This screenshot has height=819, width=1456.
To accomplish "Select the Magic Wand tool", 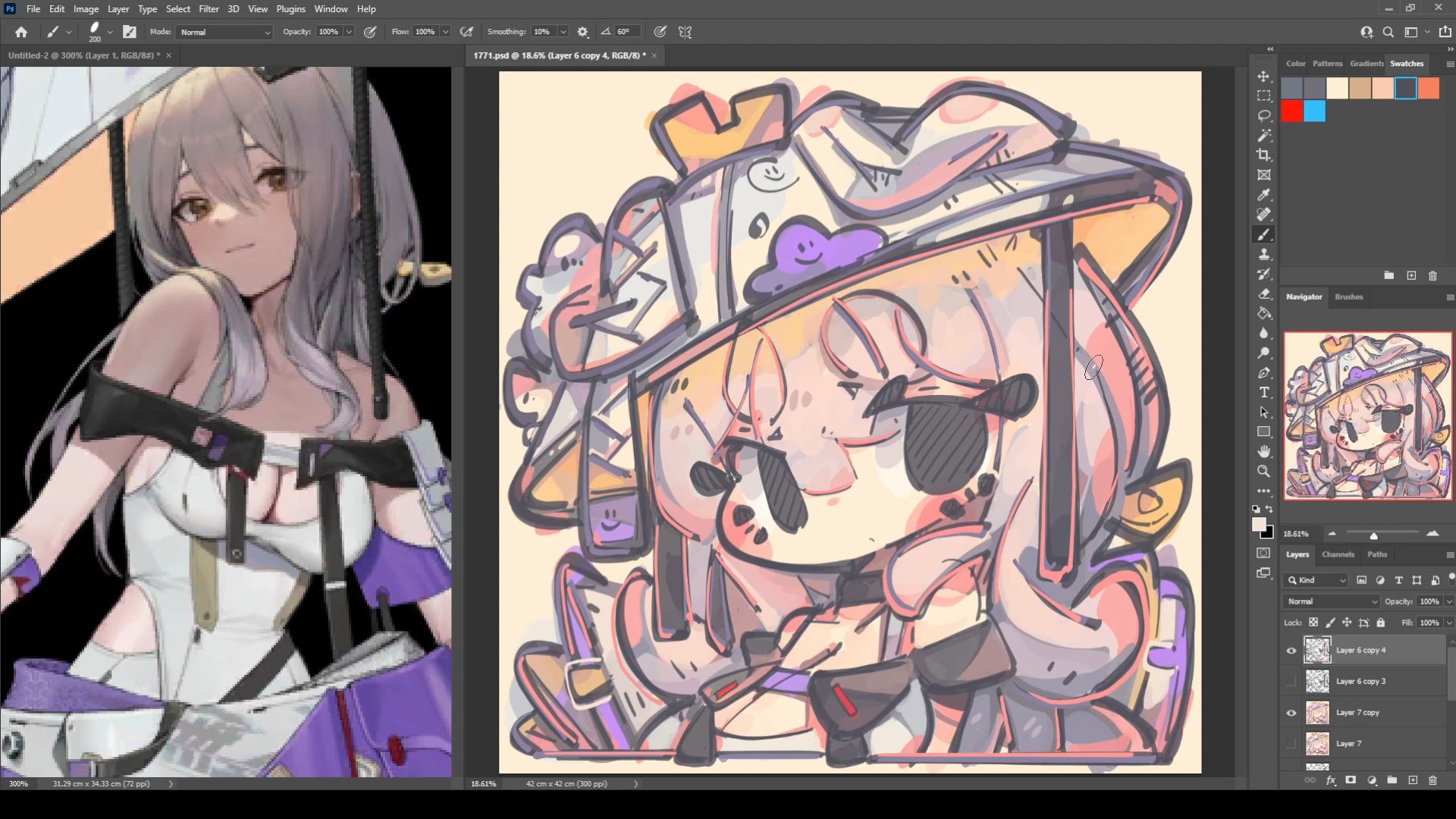I will 1263,136.
